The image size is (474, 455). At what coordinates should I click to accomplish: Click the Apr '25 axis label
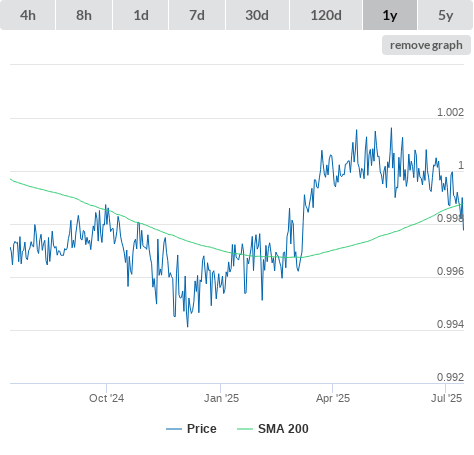click(333, 398)
